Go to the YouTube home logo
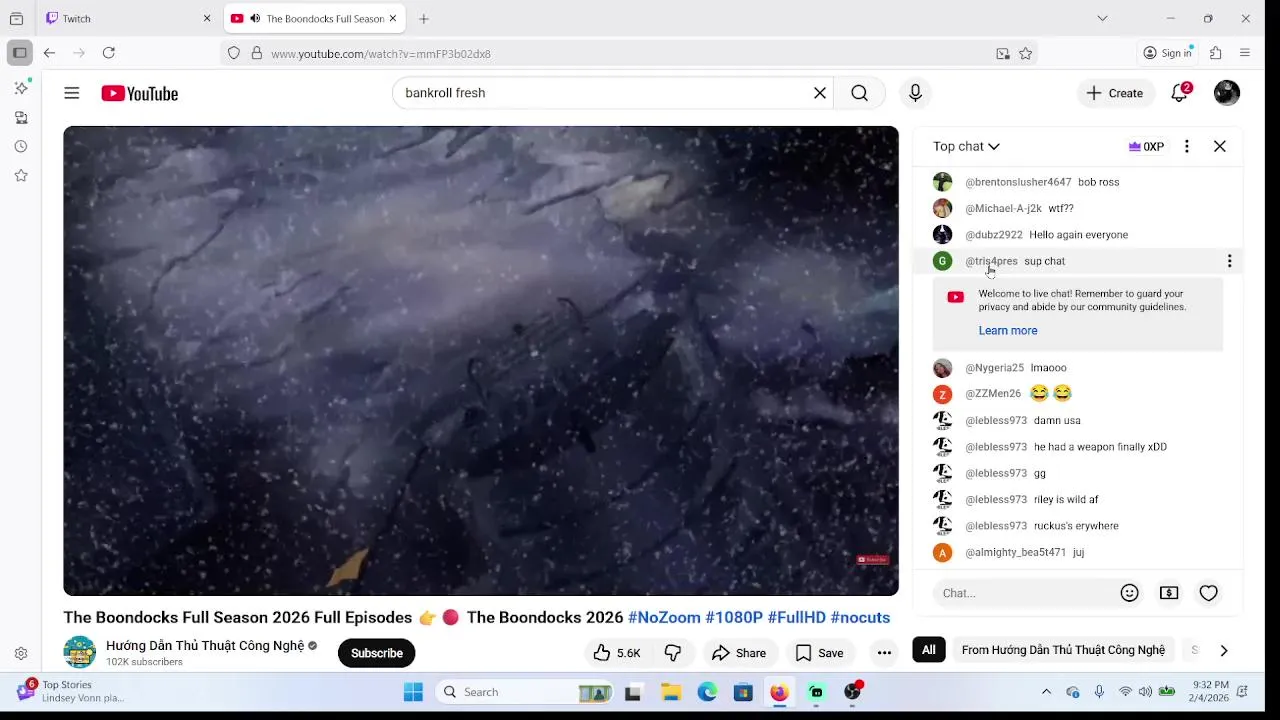The image size is (1280, 720). point(139,93)
